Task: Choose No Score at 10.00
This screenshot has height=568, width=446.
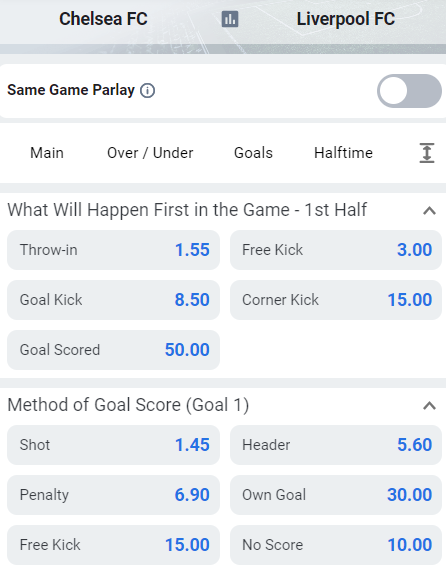Action: tap(336, 545)
